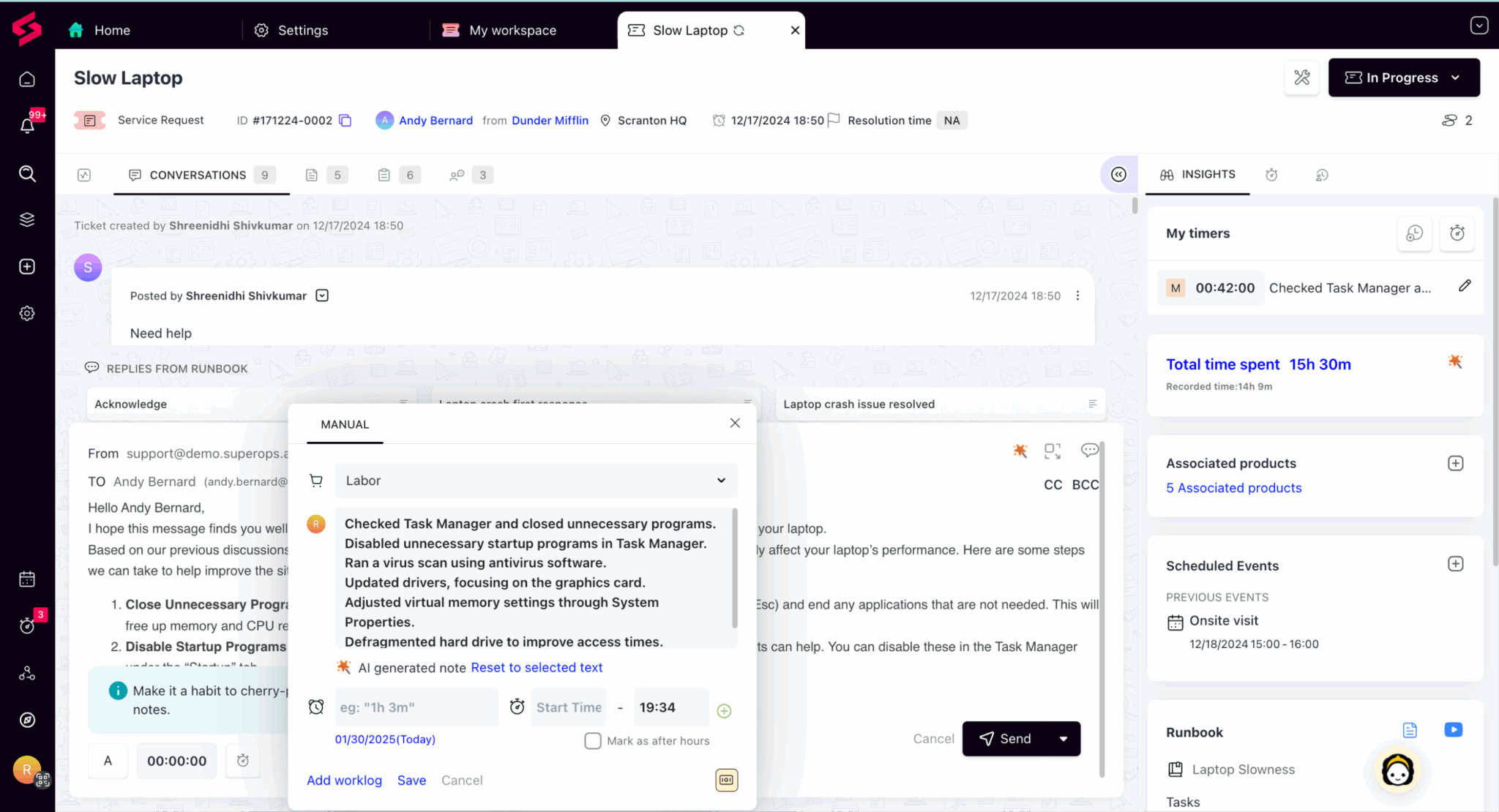Screen dimensions: 1499x812
Task: Click the edit pencil on the 00:42:00 timer
Action: click(1464, 286)
